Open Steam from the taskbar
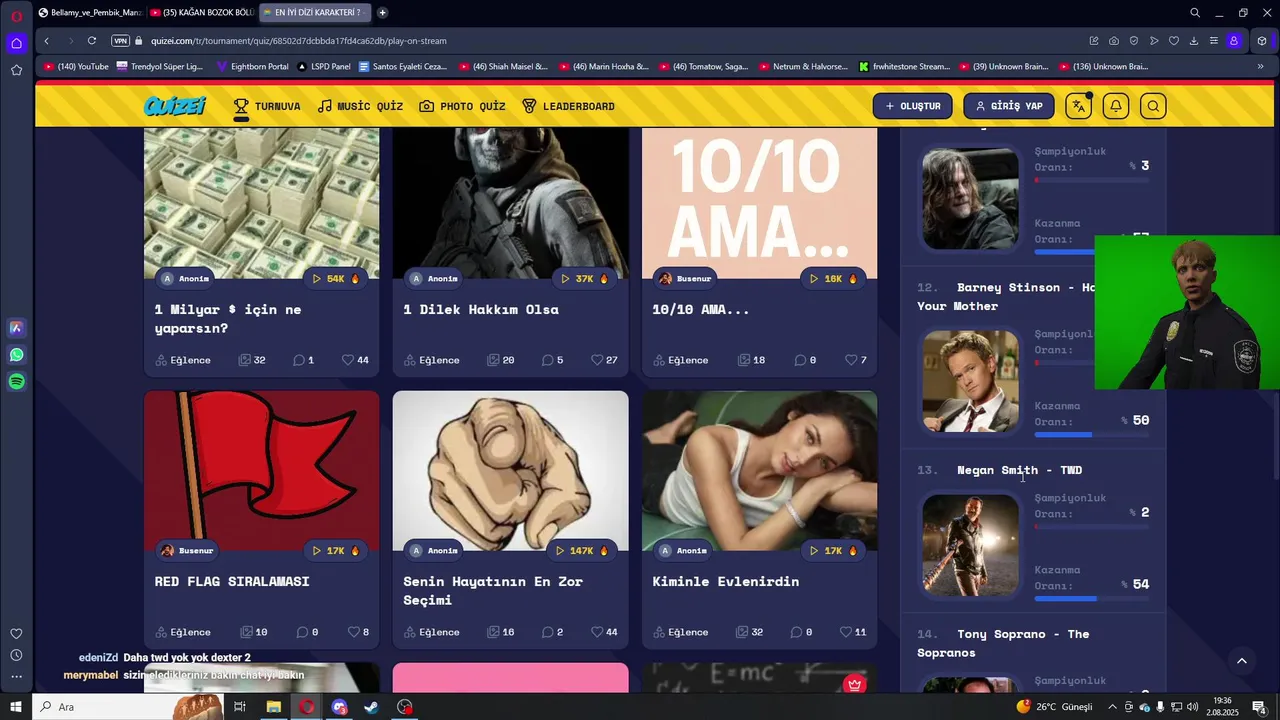 pos(371,707)
